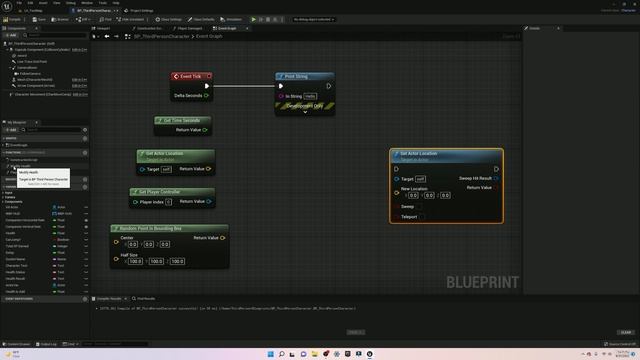The image size is (640, 360).
Task: Expand Print String node advanced options chevron
Action: tap(305, 112)
